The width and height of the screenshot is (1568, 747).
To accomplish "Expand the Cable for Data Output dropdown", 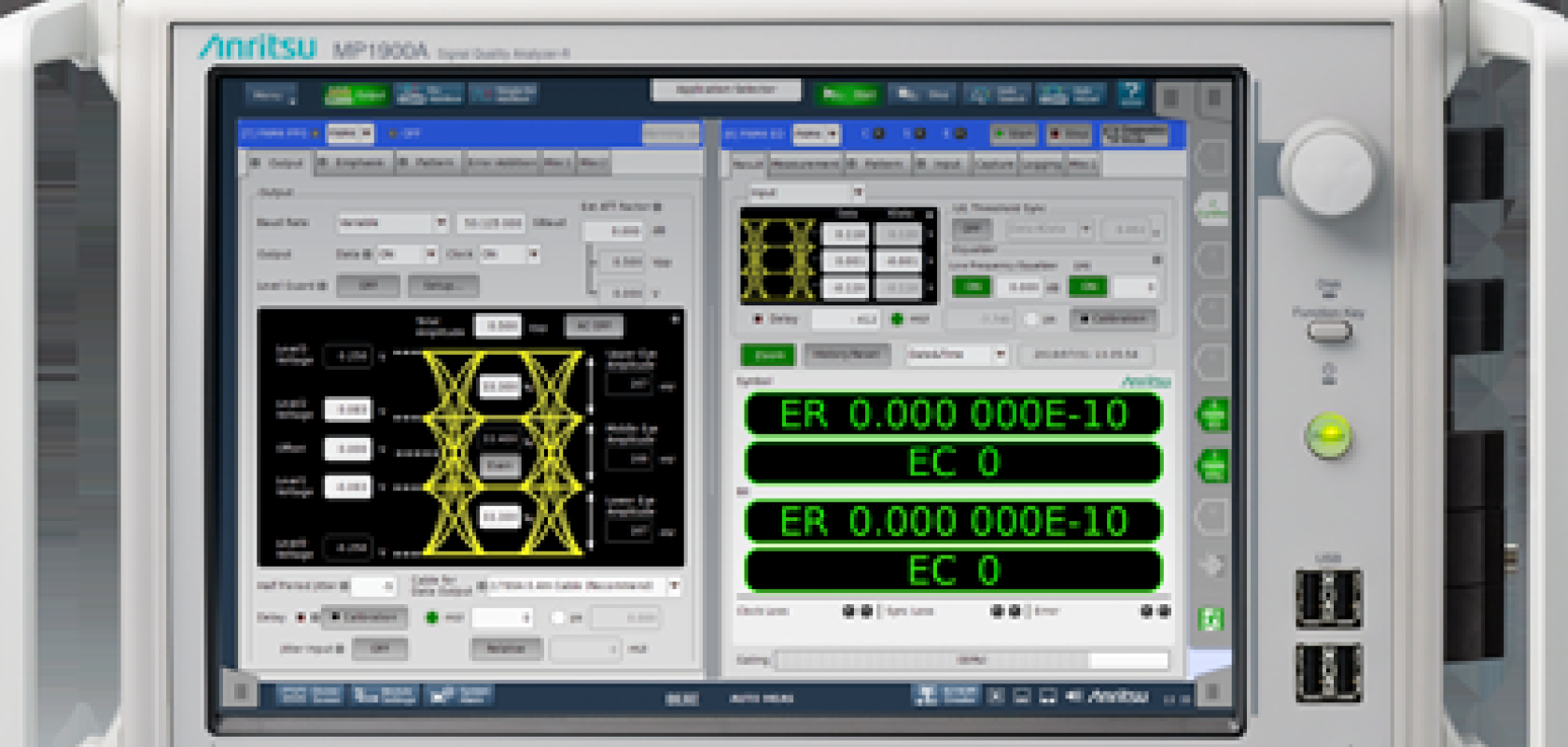I will click(x=674, y=586).
